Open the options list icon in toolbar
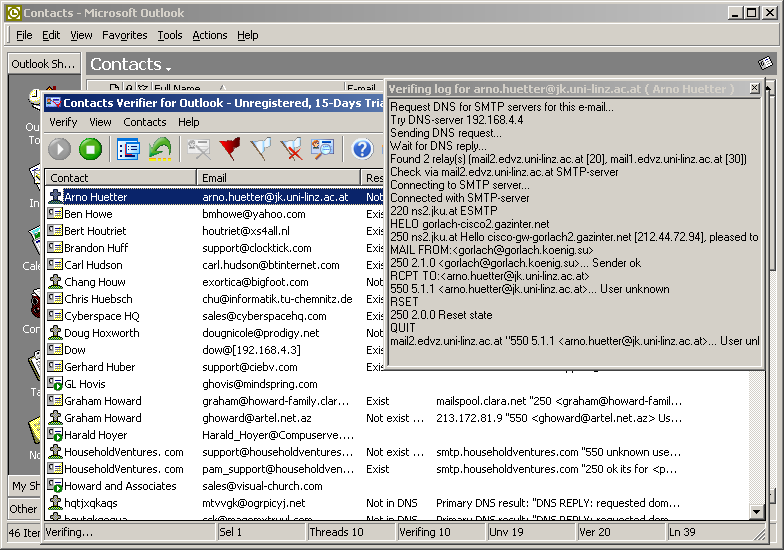This screenshot has height=550, width=784. (128, 149)
